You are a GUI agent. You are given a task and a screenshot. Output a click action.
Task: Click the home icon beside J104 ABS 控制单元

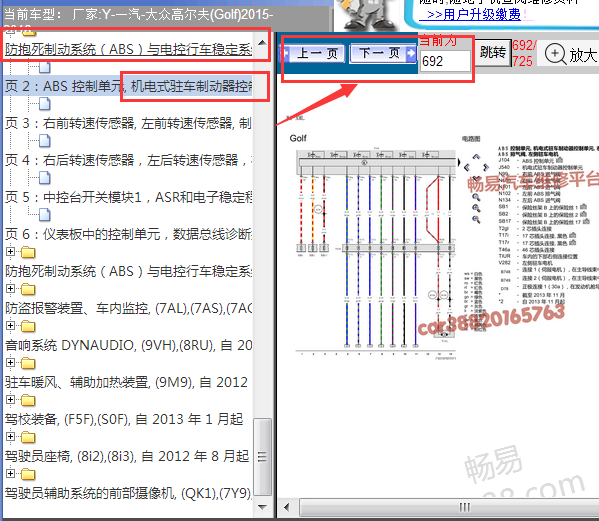[560, 160]
